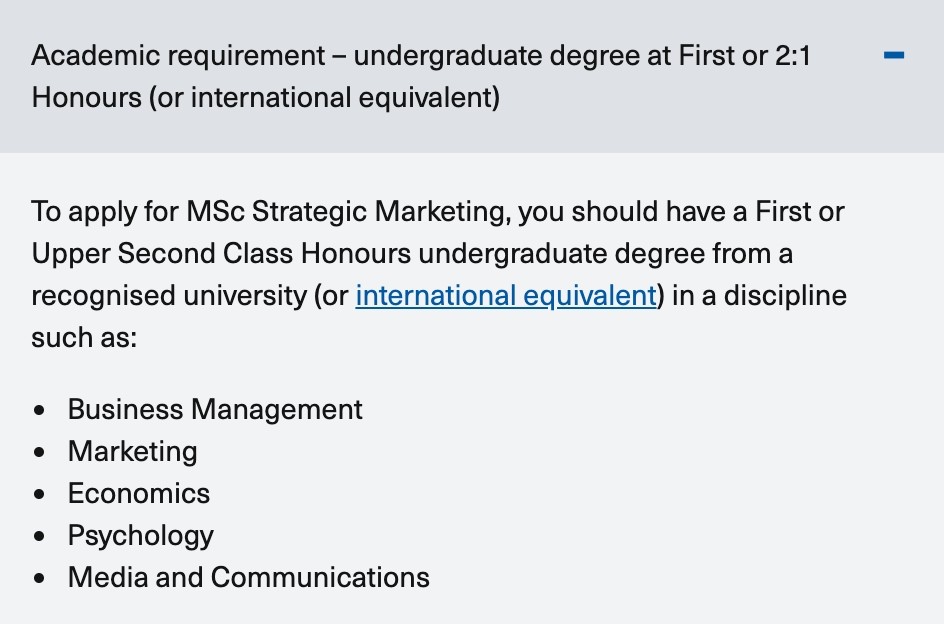Select the Media and Communications list item
The height and width of the screenshot is (624, 944).
(249, 577)
